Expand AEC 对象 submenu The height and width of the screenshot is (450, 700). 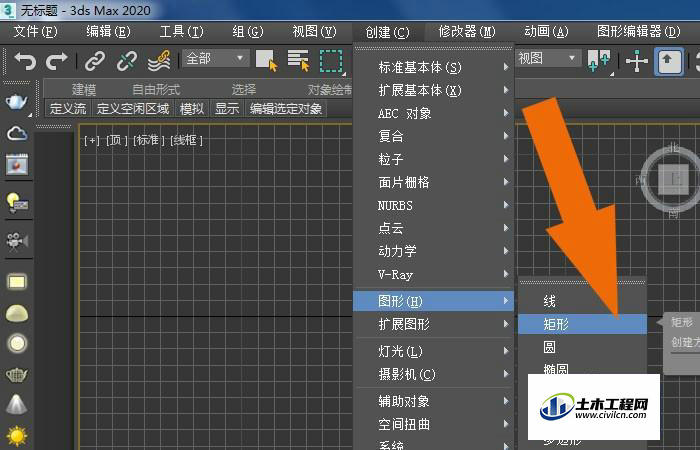[x=433, y=113]
